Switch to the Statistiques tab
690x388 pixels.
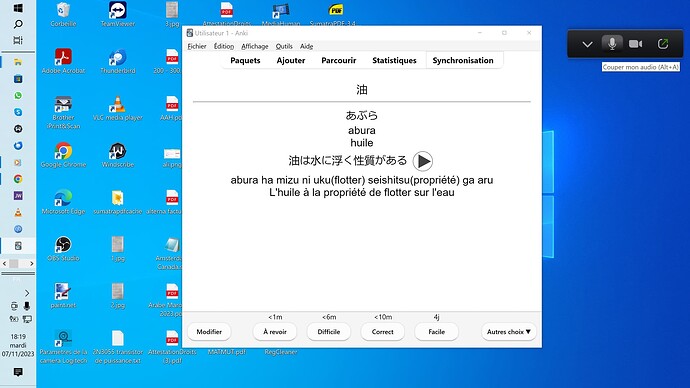[394, 60]
